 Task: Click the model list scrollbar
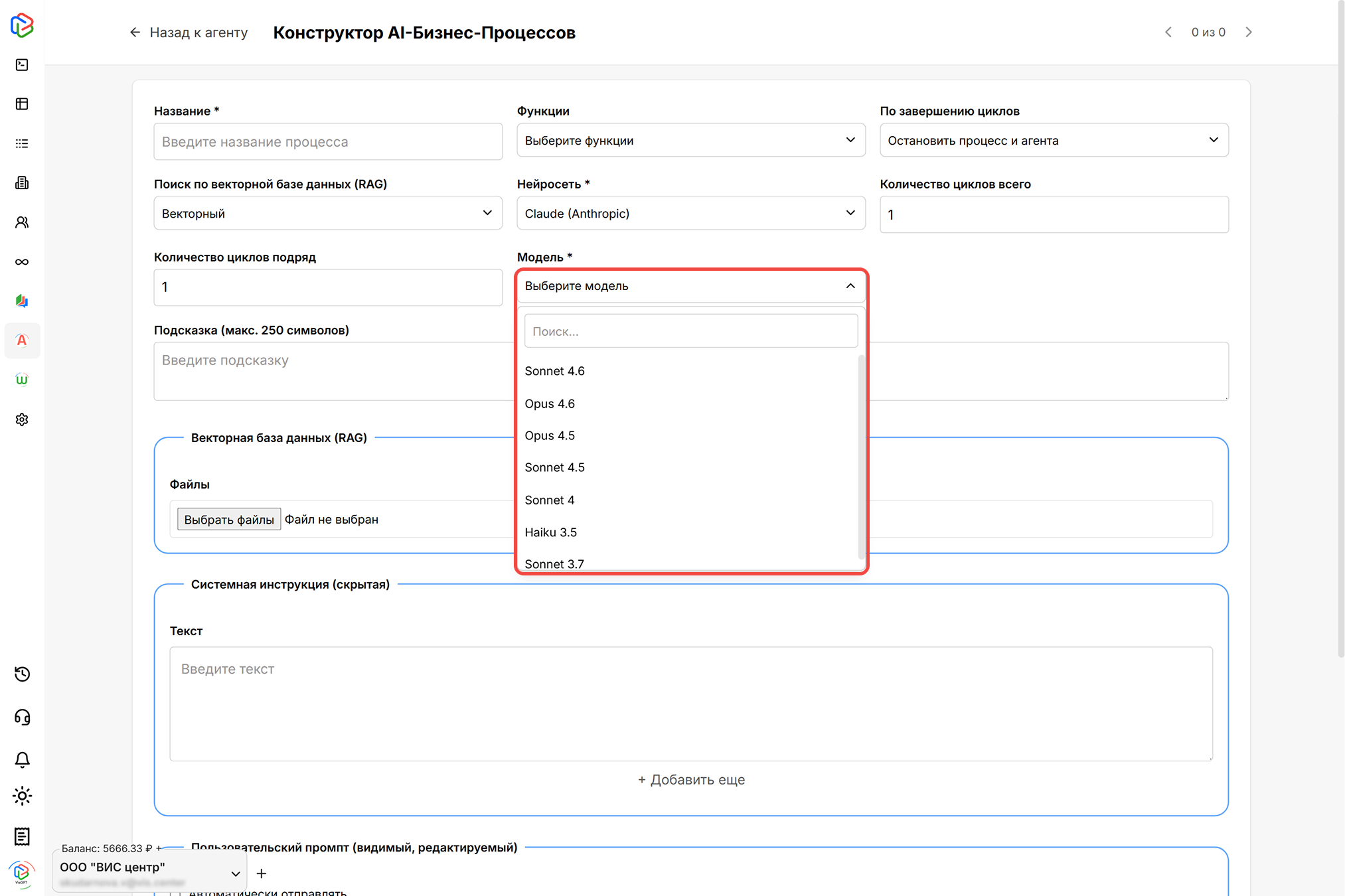861,458
